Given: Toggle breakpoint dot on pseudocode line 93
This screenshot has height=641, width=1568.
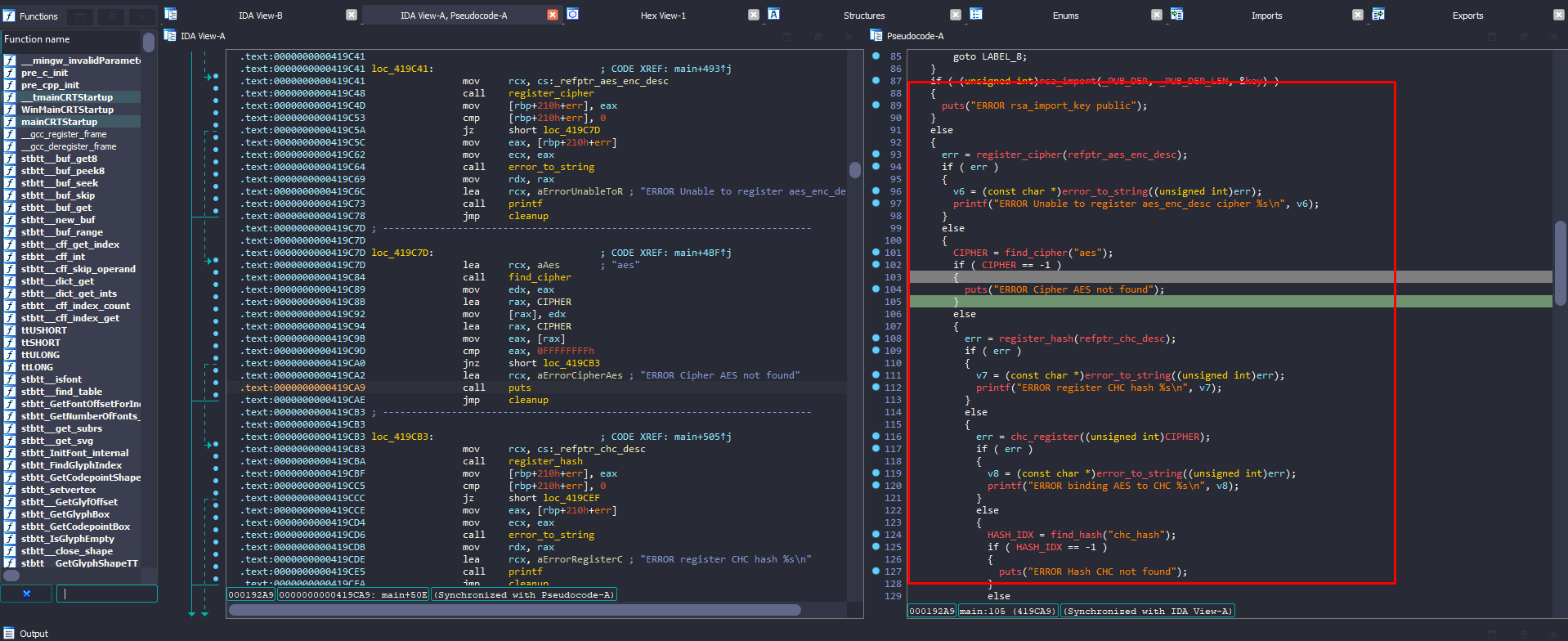Looking at the screenshot, I should (x=876, y=155).
